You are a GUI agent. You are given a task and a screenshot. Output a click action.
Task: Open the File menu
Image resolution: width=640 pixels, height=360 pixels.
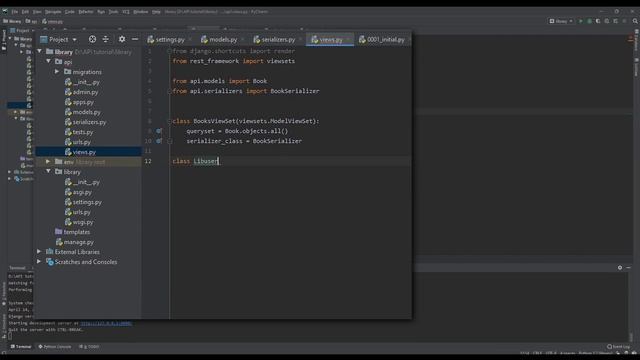coord(15,12)
